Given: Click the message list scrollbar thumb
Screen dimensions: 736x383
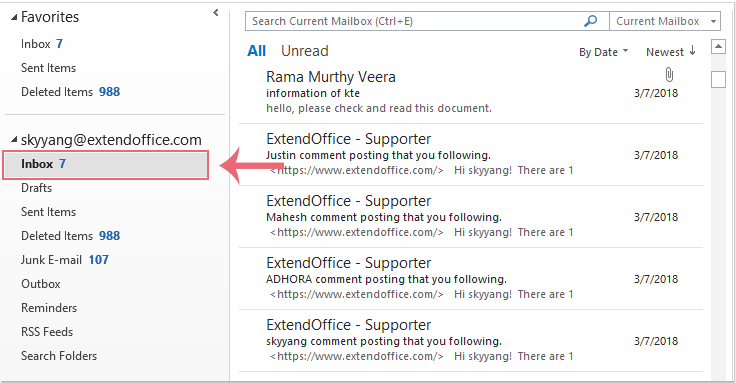Looking at the screenshot, I should pos(718,79).
